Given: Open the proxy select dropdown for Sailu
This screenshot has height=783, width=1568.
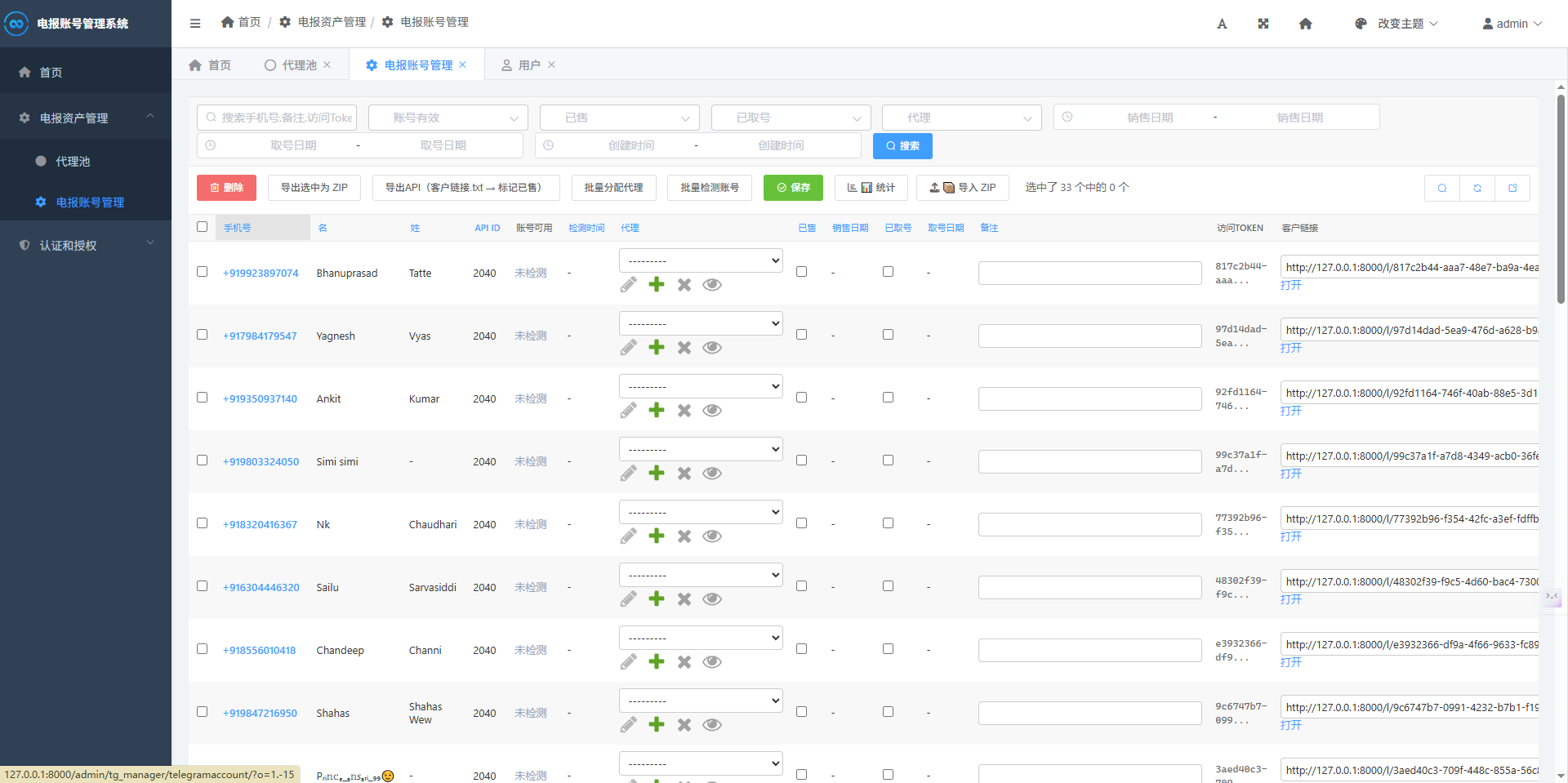Looking at the screenshot, I should [x=701, y=576].
